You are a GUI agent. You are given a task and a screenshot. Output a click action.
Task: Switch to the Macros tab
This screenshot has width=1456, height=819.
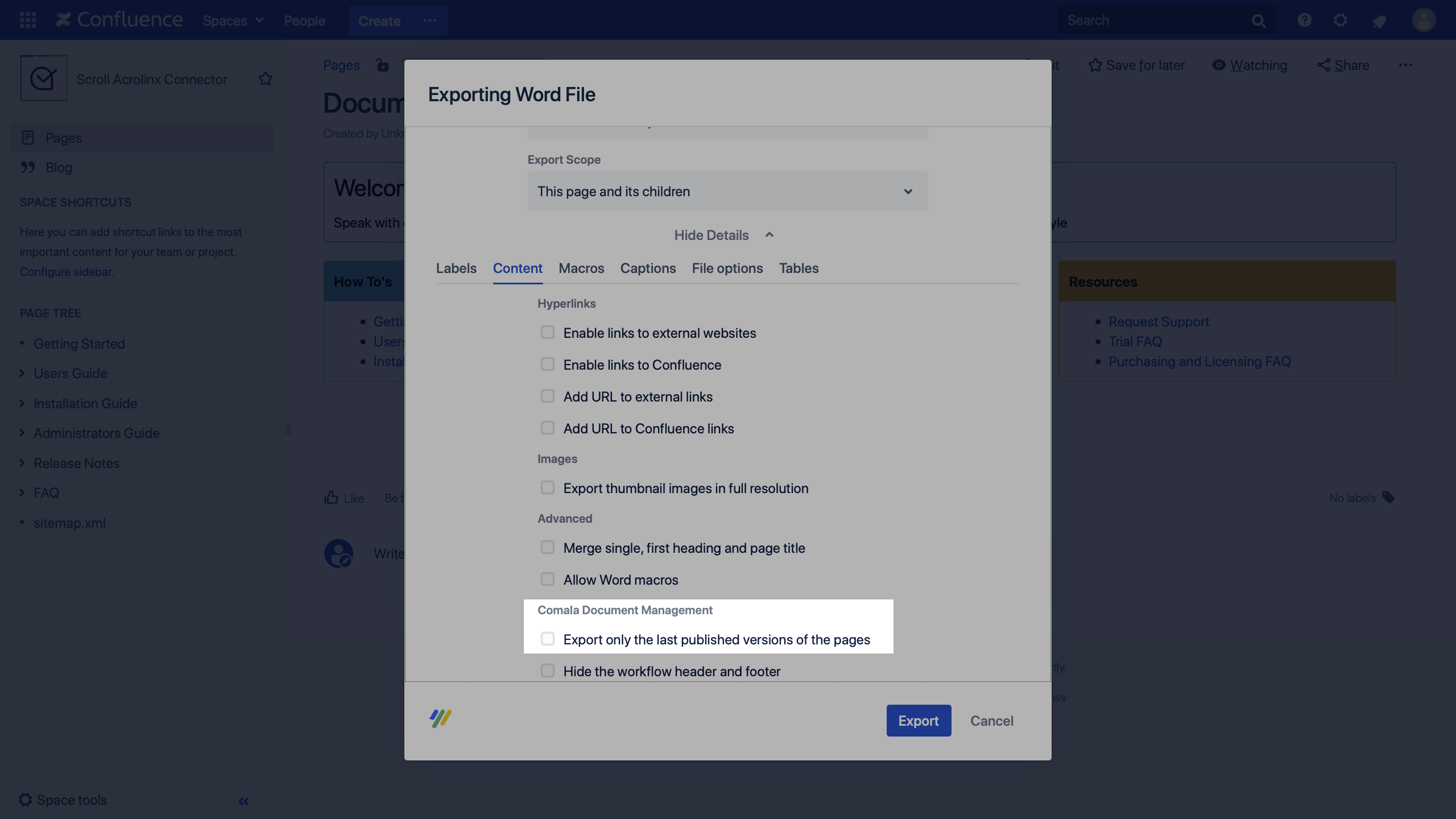[581, 268]
